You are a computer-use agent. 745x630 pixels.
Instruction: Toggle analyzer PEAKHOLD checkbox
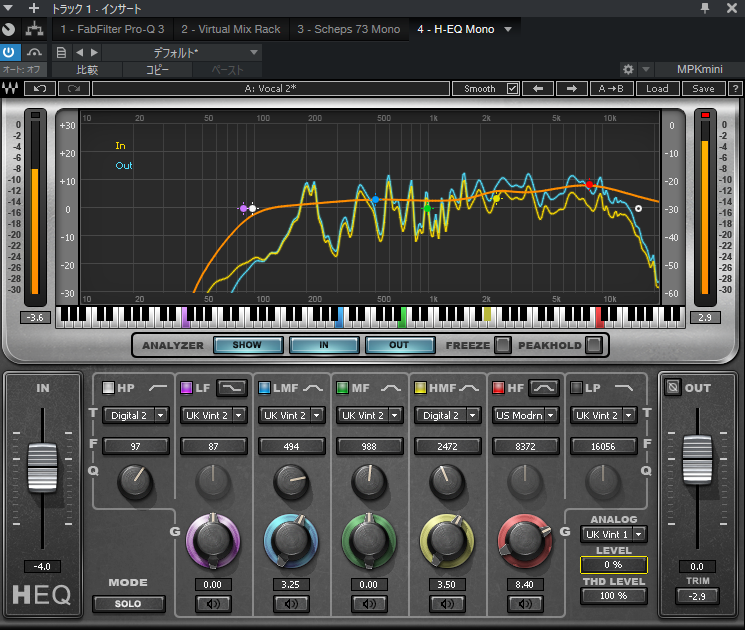(x=593, y=345)
